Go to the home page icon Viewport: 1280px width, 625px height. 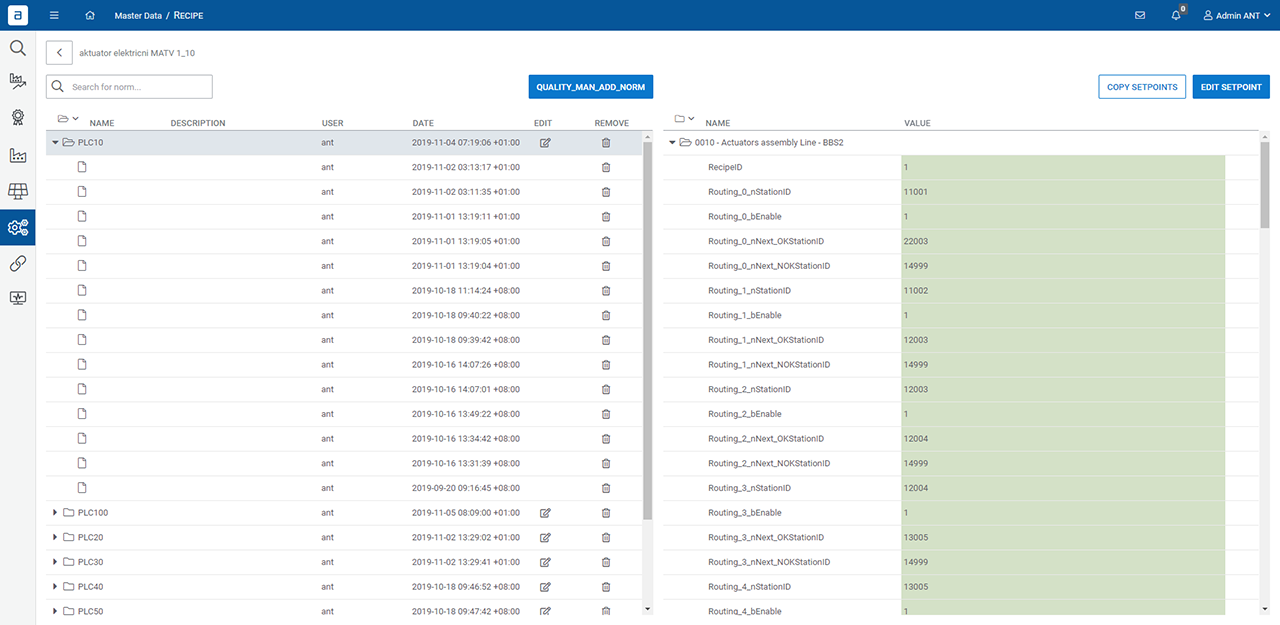[x=90, y=16]
